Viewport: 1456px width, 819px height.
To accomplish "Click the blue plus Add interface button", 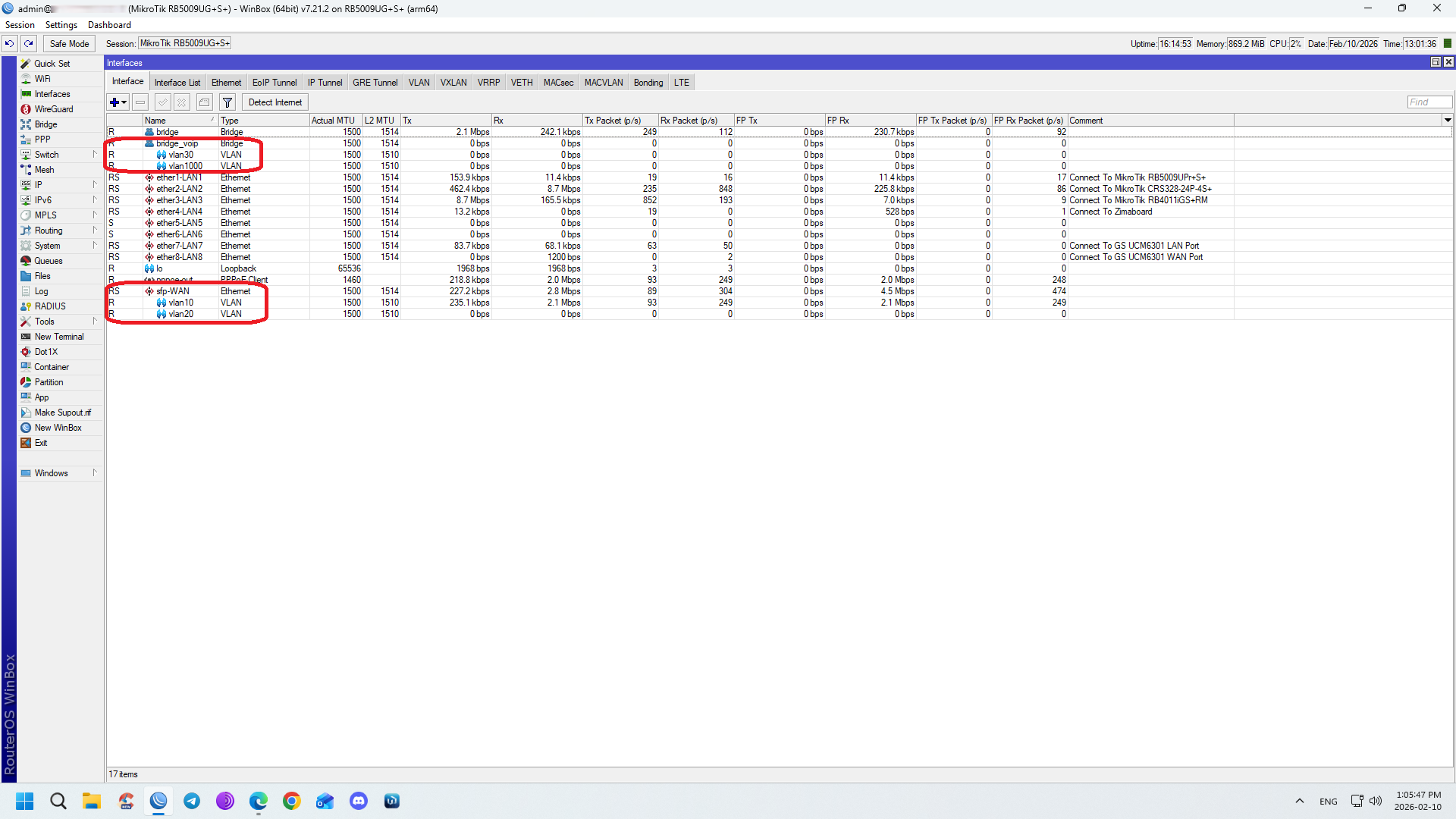I will pyautogui.click(x=115, y=102).
